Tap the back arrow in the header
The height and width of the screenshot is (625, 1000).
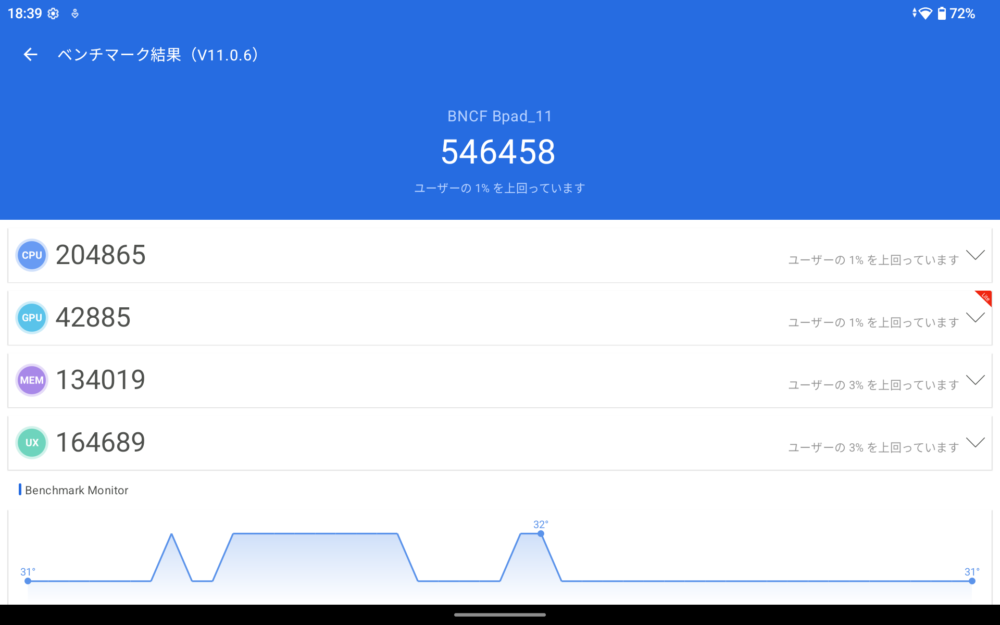(30, 55)
